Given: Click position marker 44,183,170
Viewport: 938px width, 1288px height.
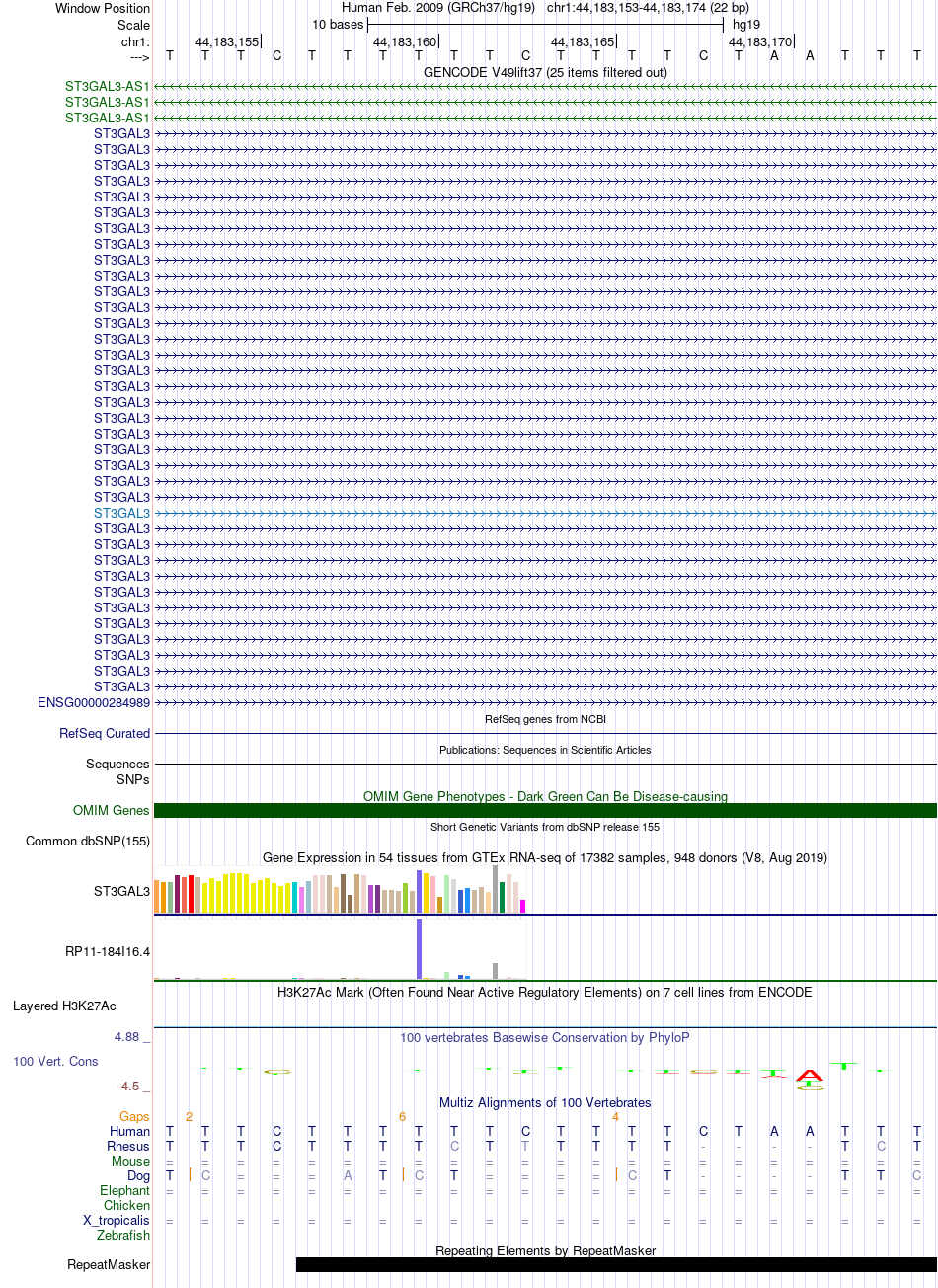Looking at the screenshot, I should coord(760,41).
